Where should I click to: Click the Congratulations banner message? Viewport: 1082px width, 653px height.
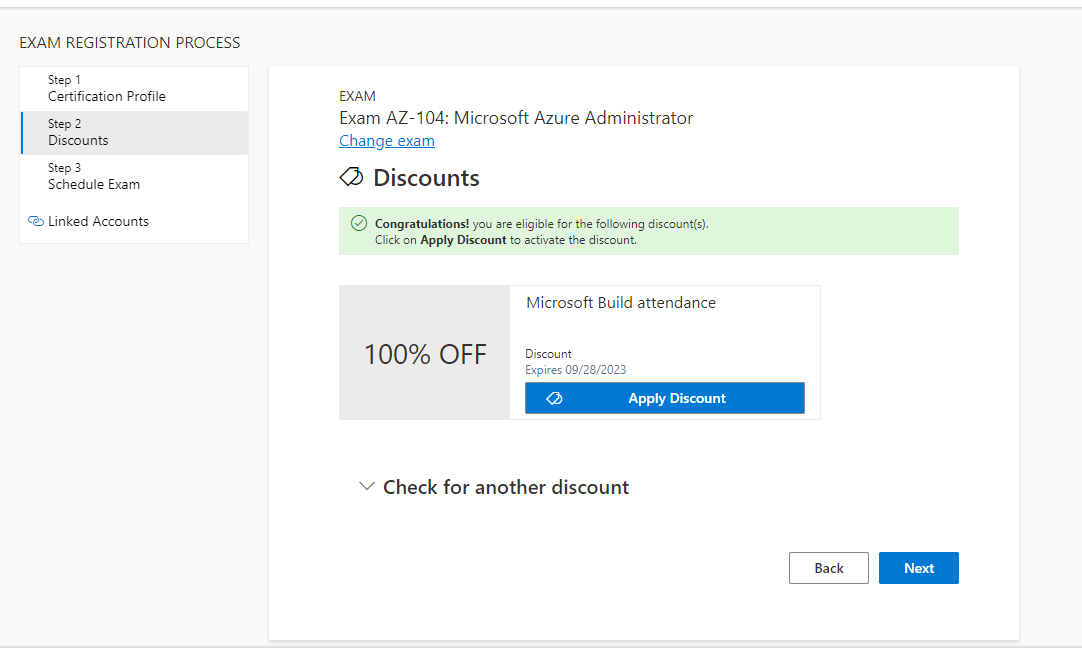649,231
